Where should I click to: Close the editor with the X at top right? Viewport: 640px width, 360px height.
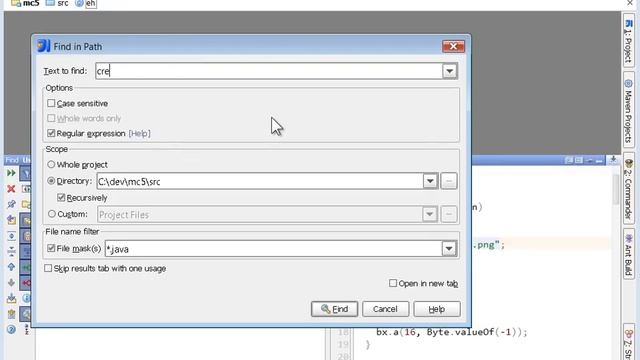pos(630,3)
